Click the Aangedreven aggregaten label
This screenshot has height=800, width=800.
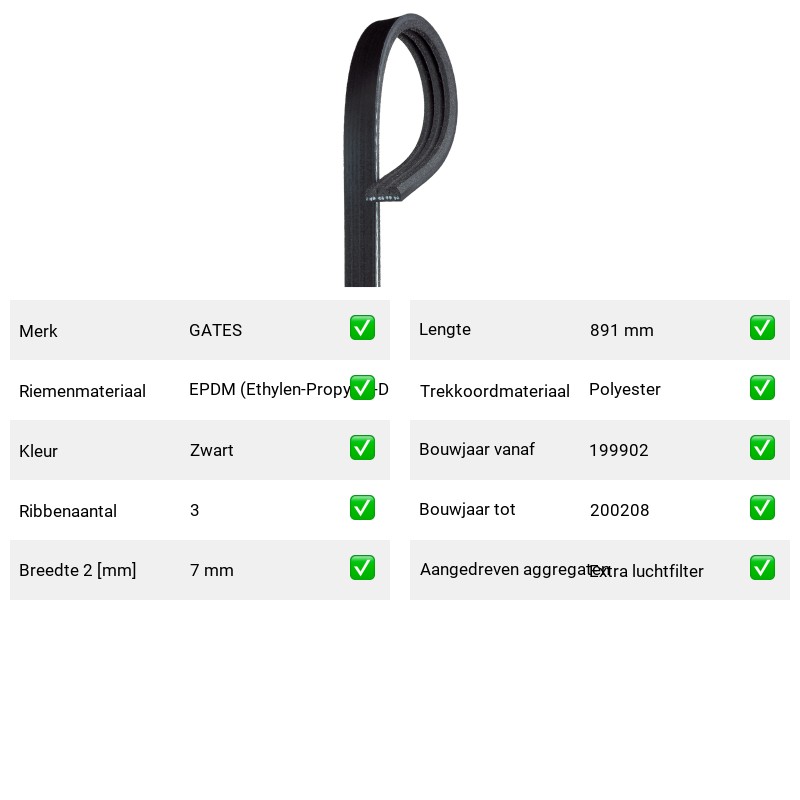coord(515,569)
